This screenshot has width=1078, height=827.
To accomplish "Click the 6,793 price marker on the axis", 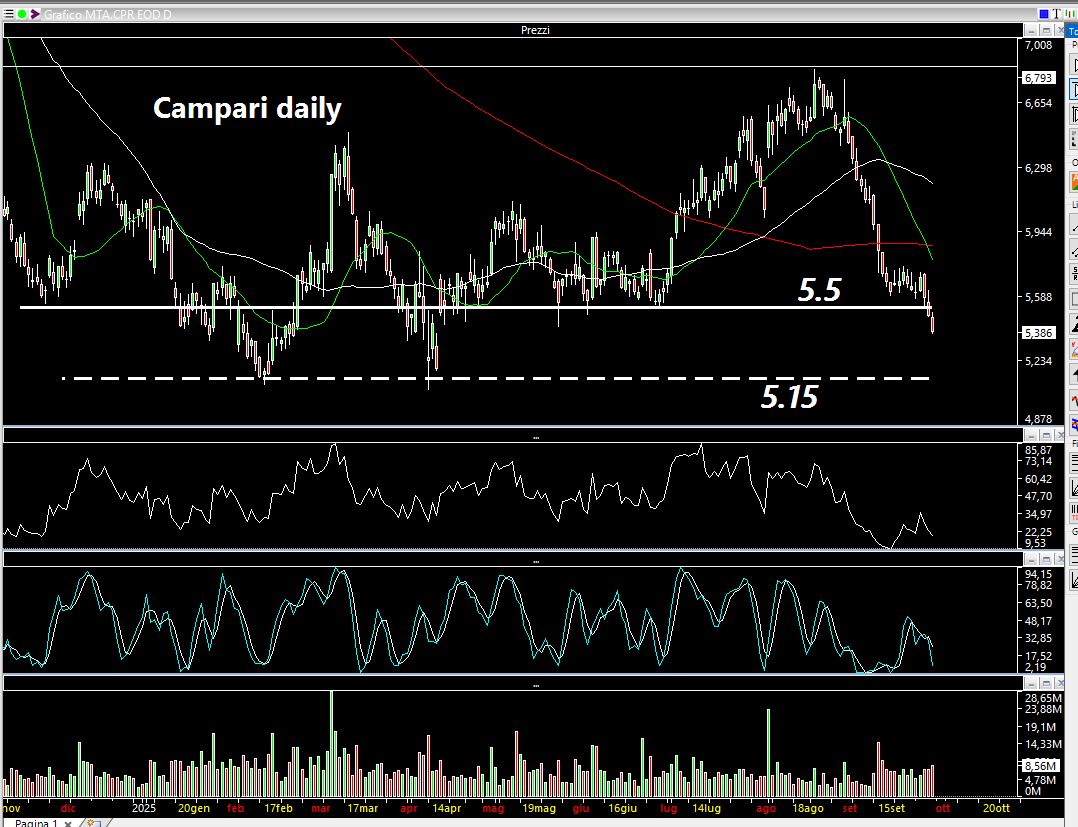I will pyautogui.click(x=1038, y=78).
